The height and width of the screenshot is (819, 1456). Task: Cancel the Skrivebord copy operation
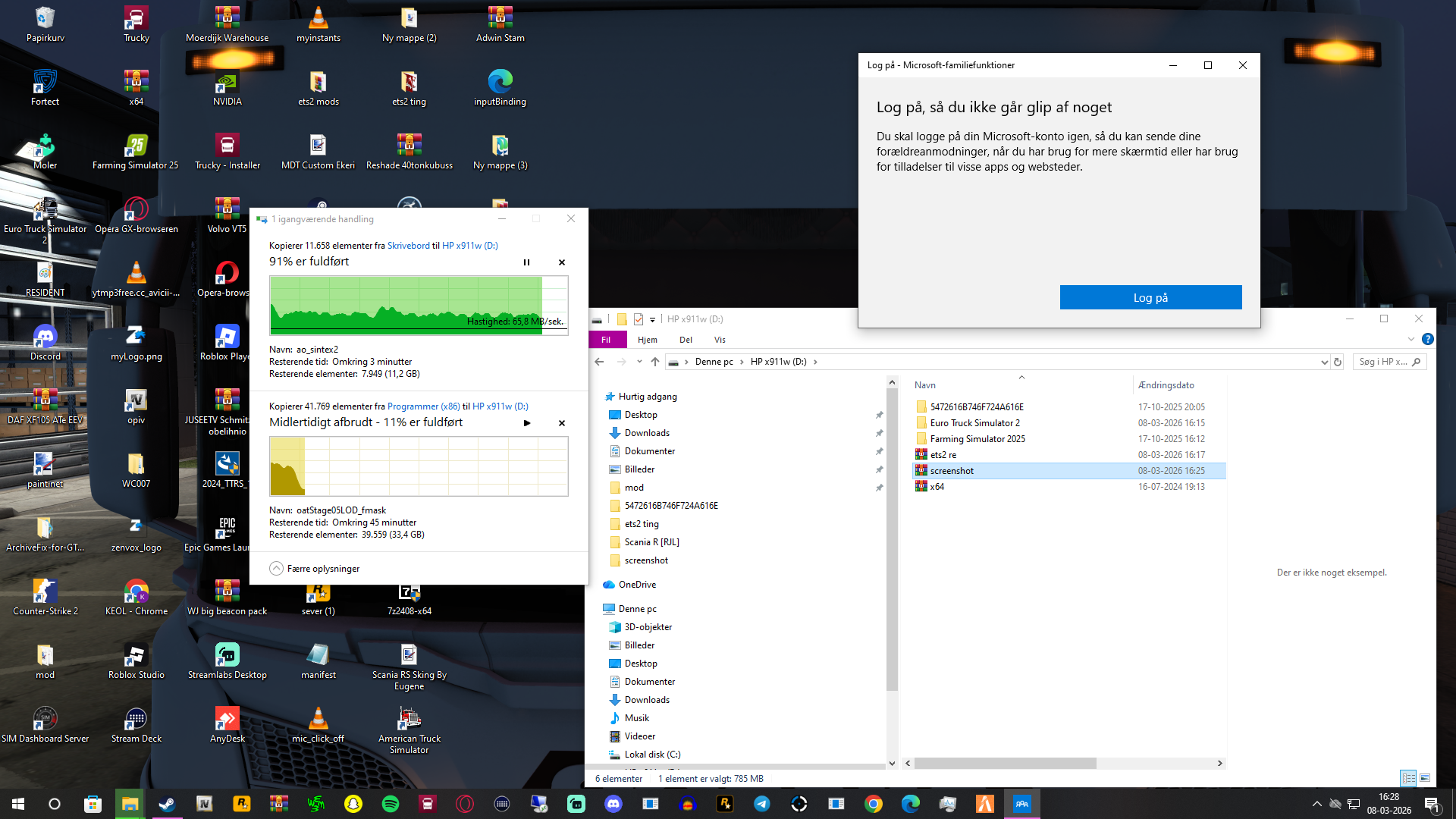(562, 262)
